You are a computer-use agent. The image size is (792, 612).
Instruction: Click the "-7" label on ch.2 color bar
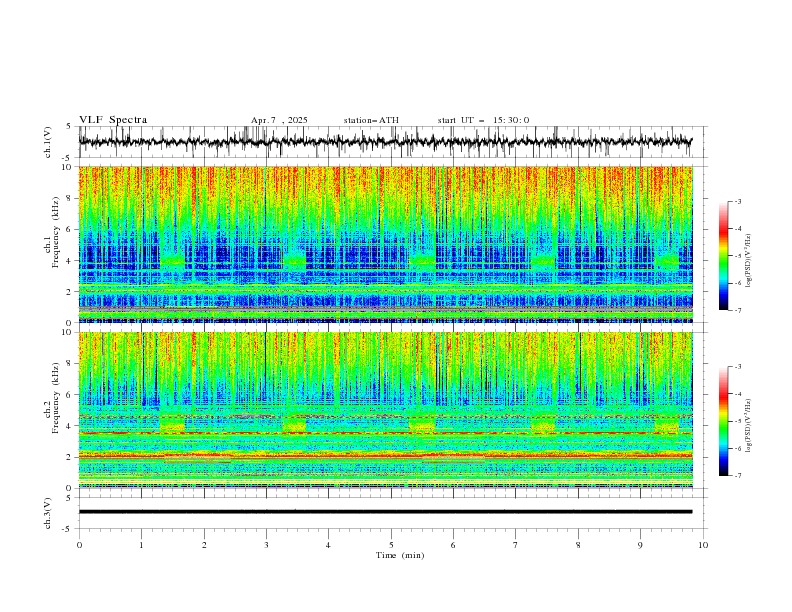[737, 476]
